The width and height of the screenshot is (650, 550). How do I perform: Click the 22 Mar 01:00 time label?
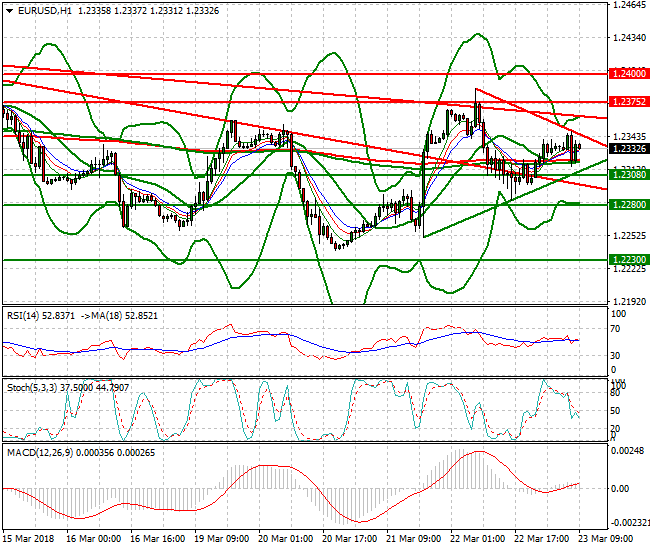pyautogui.click(x=478, y=539)
